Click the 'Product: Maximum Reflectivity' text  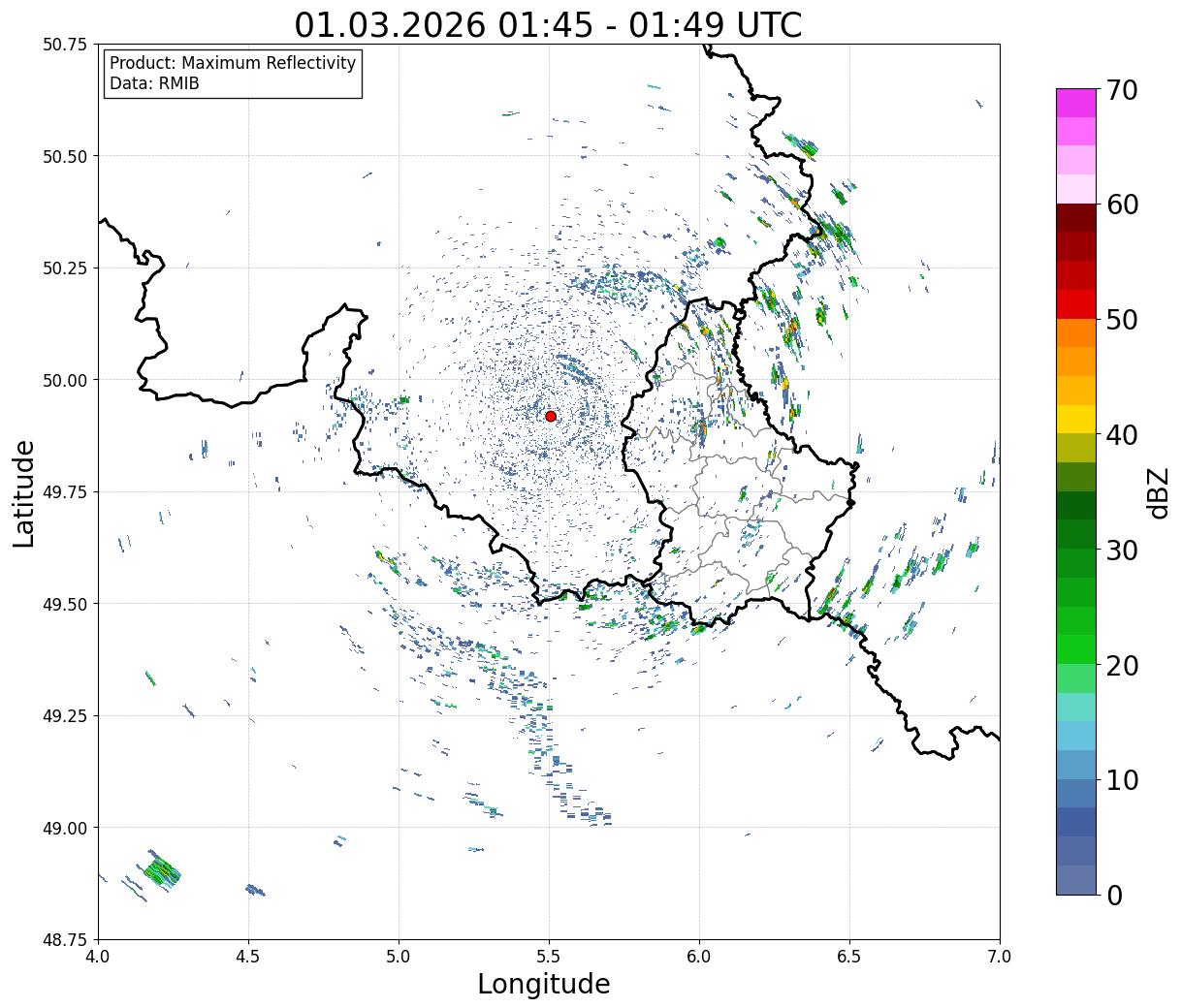(233, 63)
